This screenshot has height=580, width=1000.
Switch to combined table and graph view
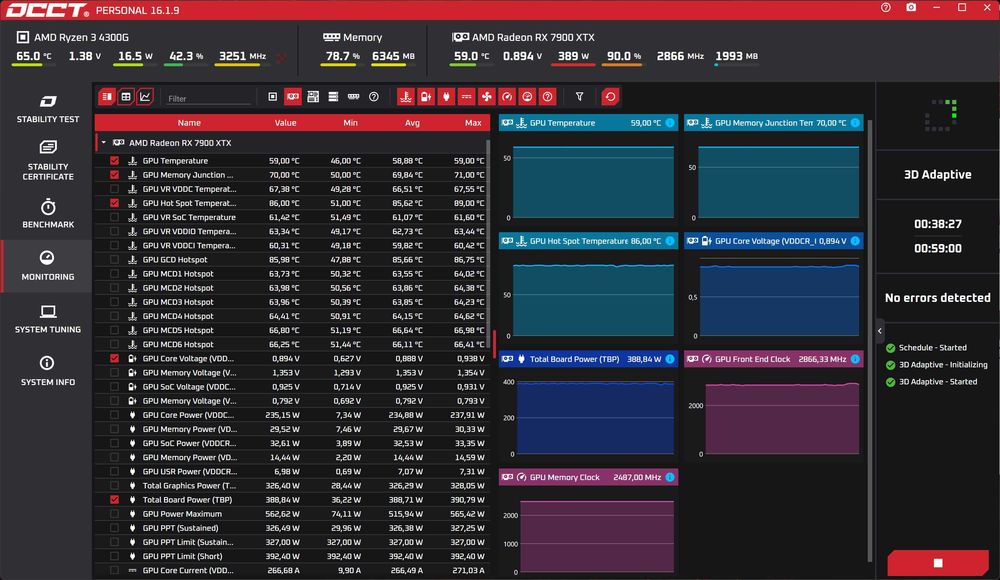(107, 97)
